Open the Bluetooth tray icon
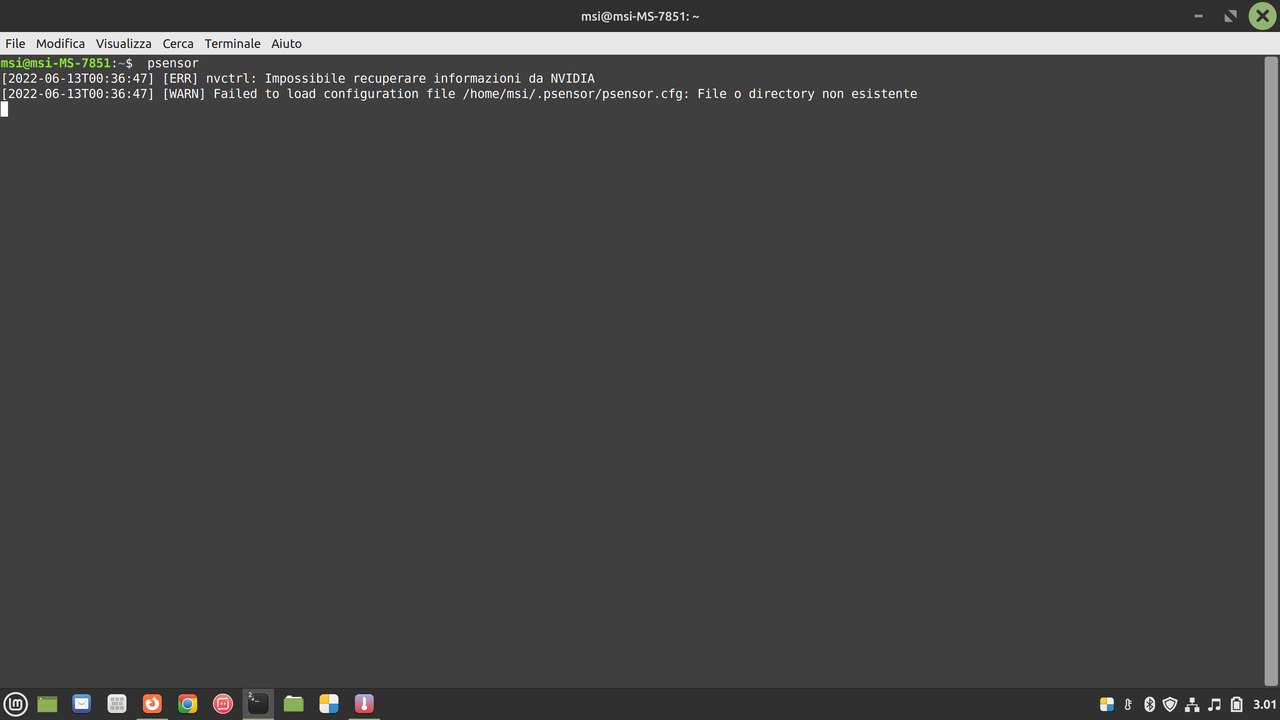 [x=1149, y=704]
